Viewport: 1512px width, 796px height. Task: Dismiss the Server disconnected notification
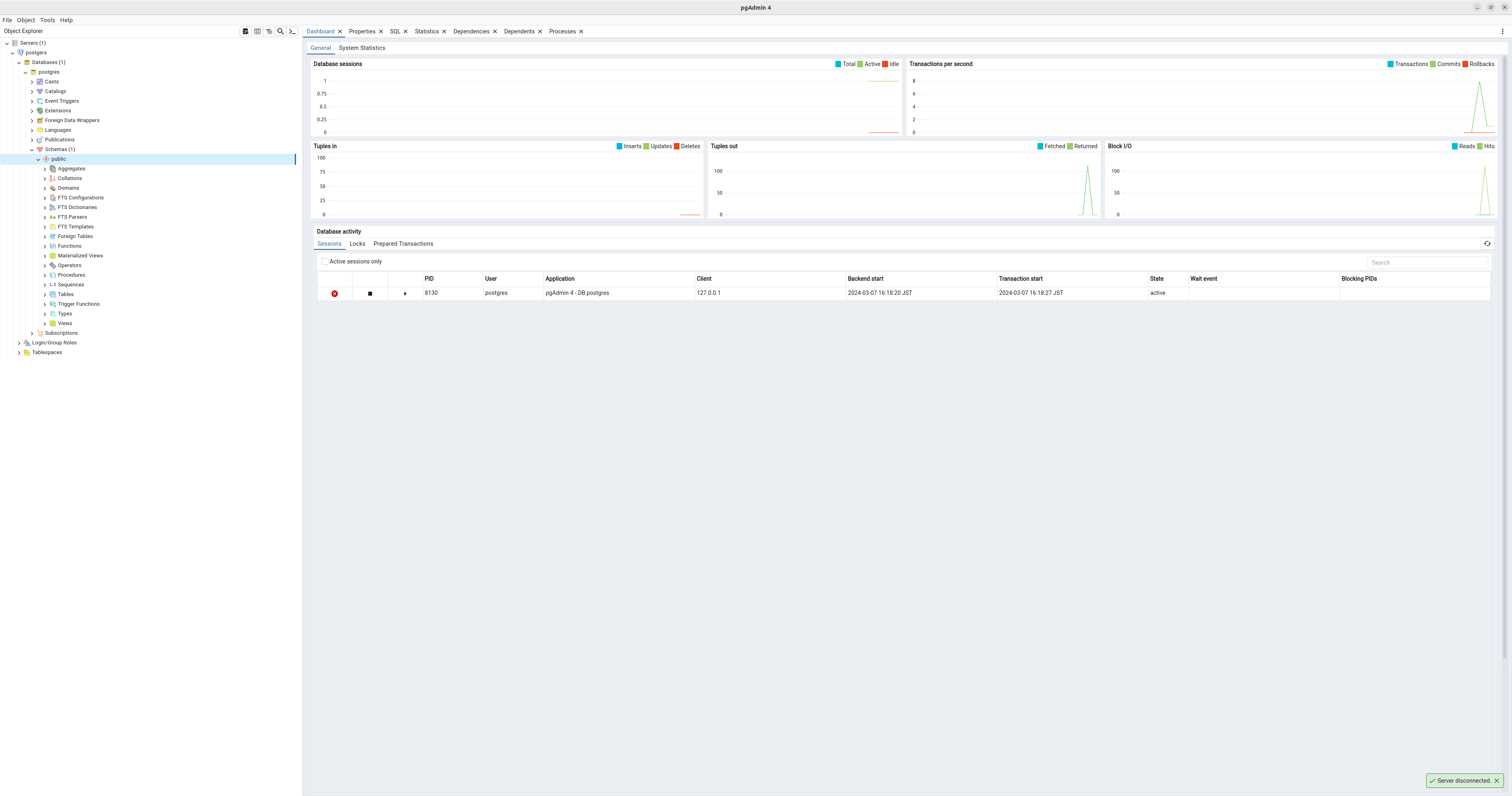[1496, 781]
